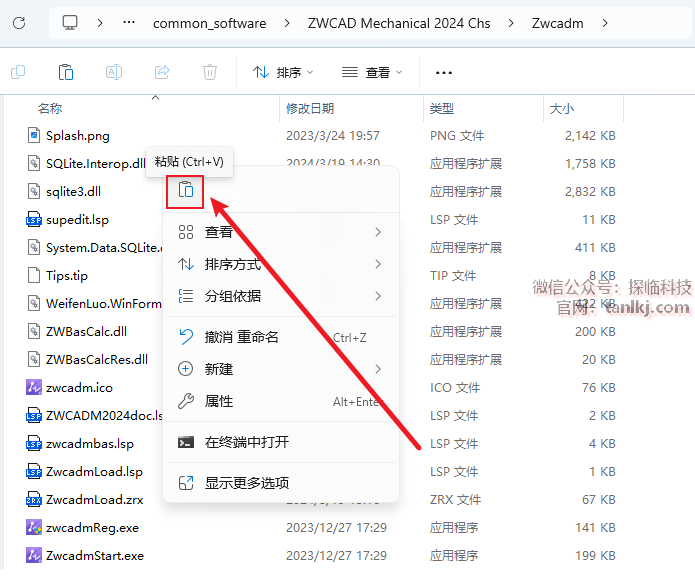Click the Zwcadm breadcrumb segment
This screenshot has height=586, width=695.
pyautogui.click(x=558, y=23)
